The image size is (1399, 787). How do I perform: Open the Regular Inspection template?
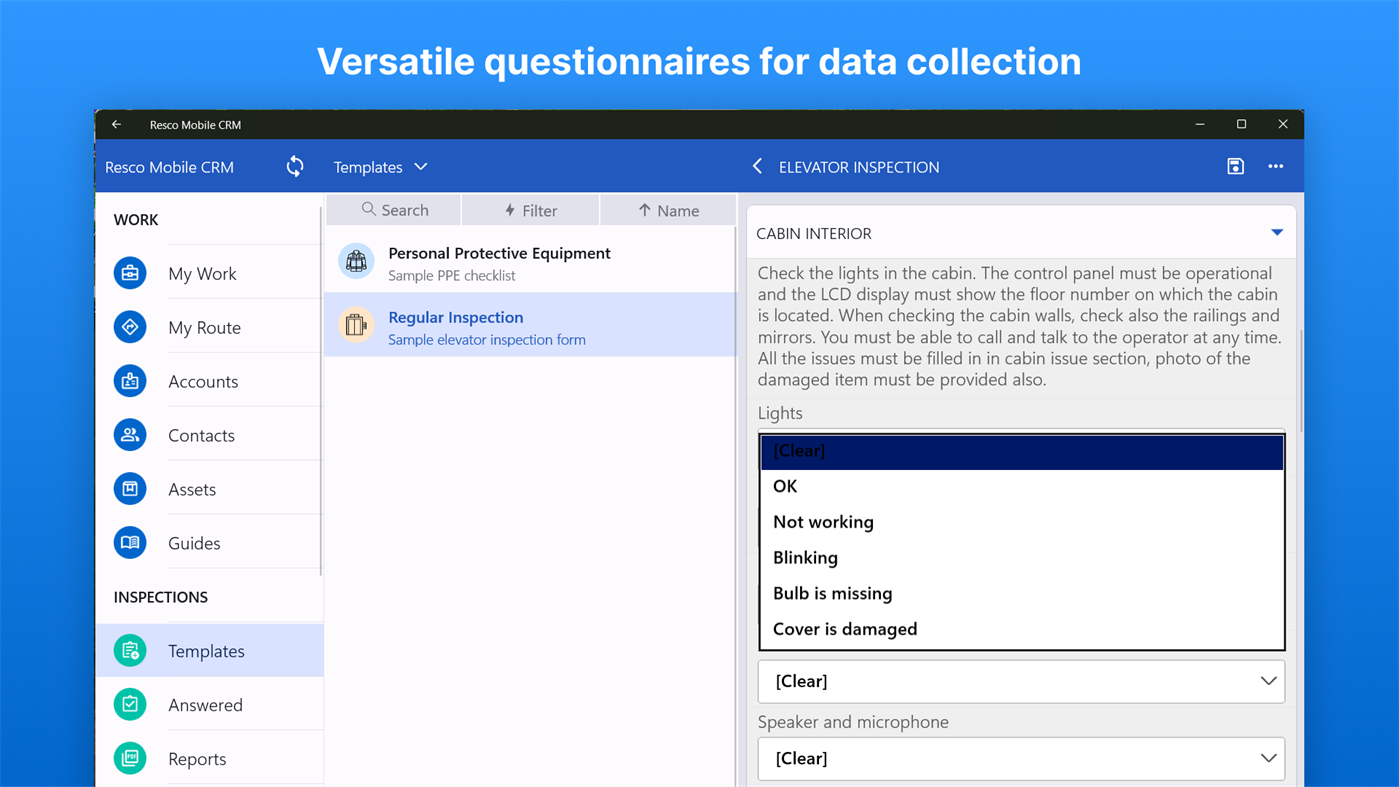pos(487,324)
